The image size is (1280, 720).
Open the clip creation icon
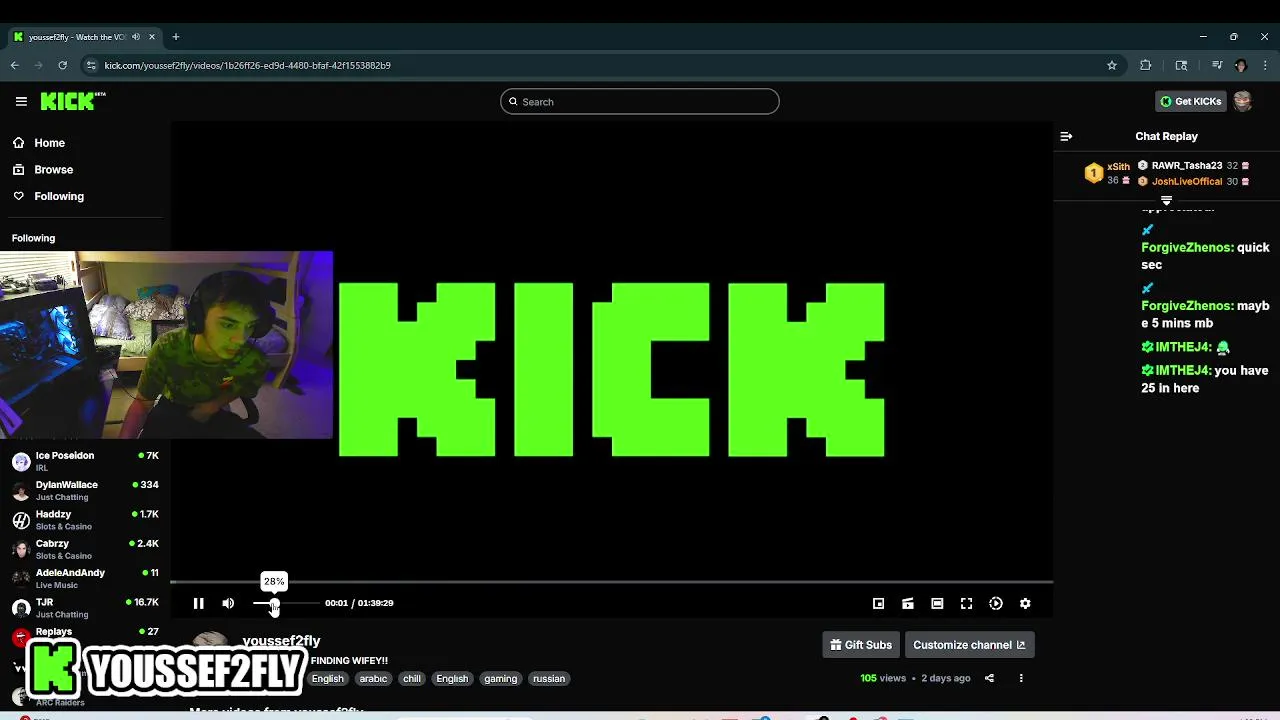(908, 603)
